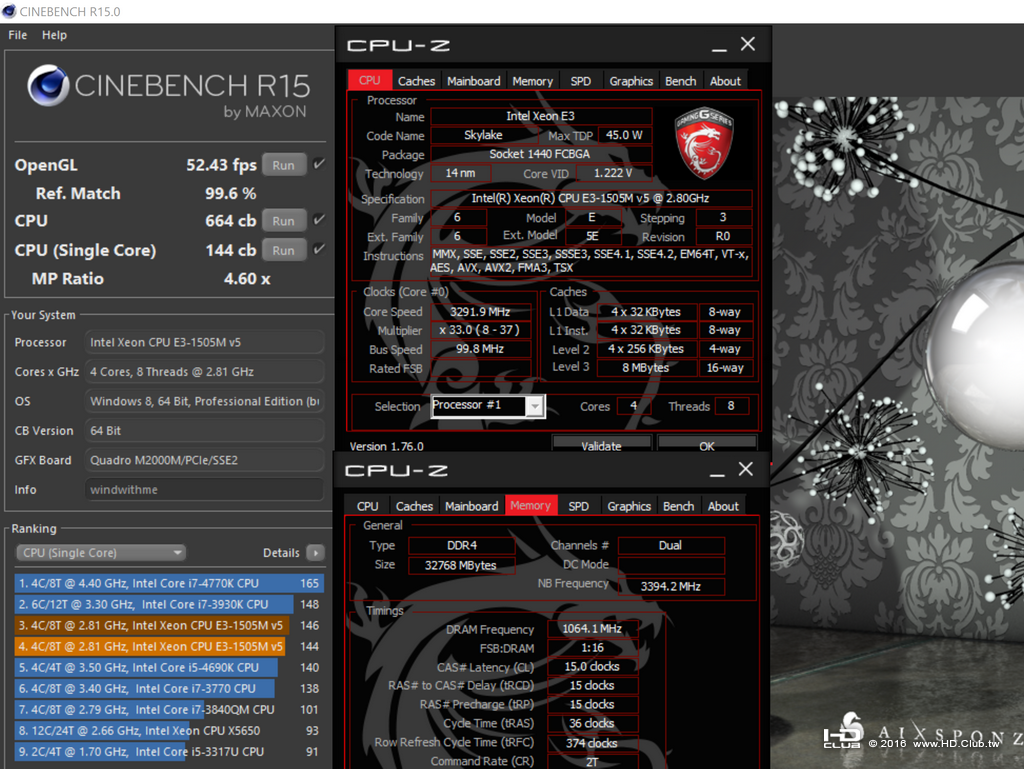
Task: Open the CPU (Single Core) ranking dropdown
Action: coord(101,553)
